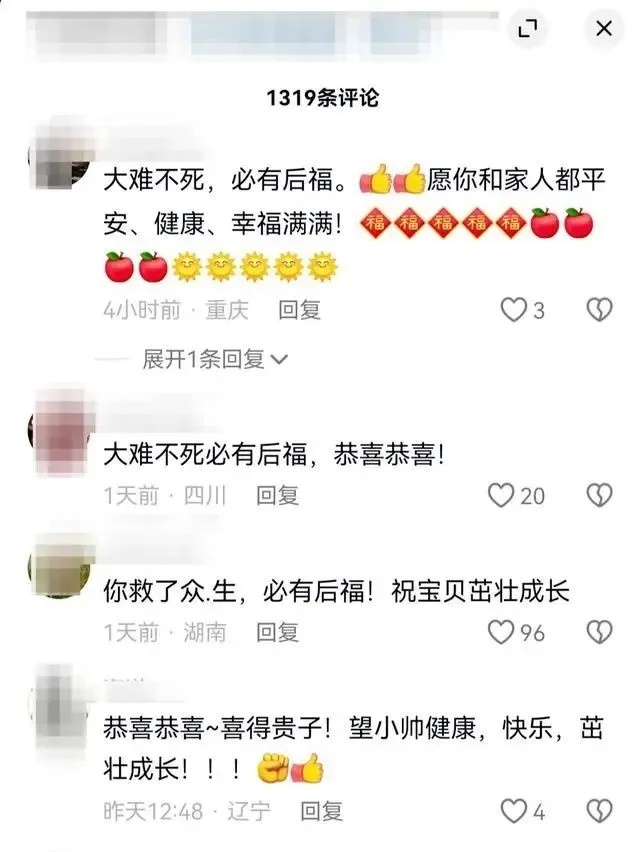Screen dimensions: 640x852
Task: Close the comments panel
Action: click(604, 28)
